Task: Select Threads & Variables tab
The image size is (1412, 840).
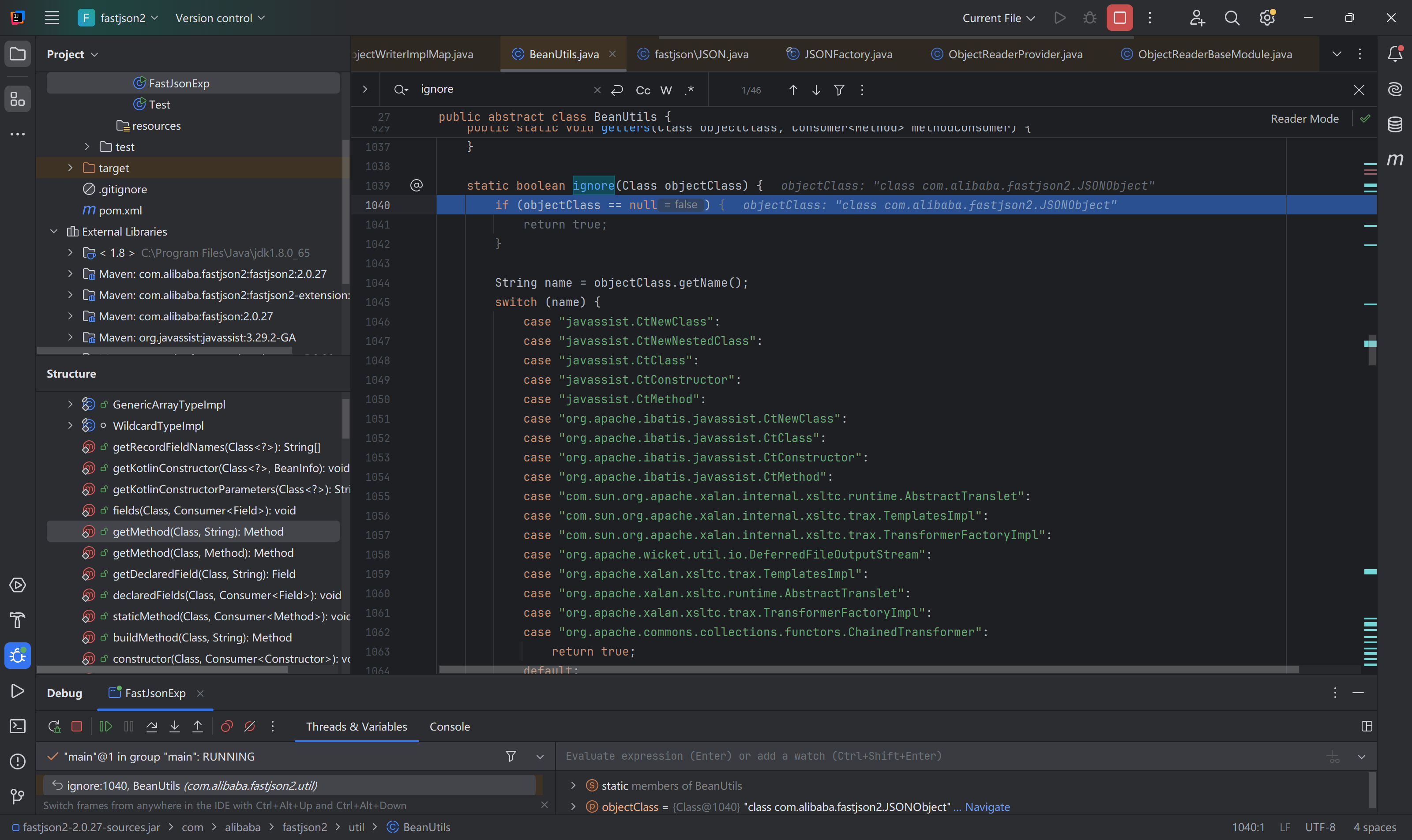Action: [x=356, y=726]
